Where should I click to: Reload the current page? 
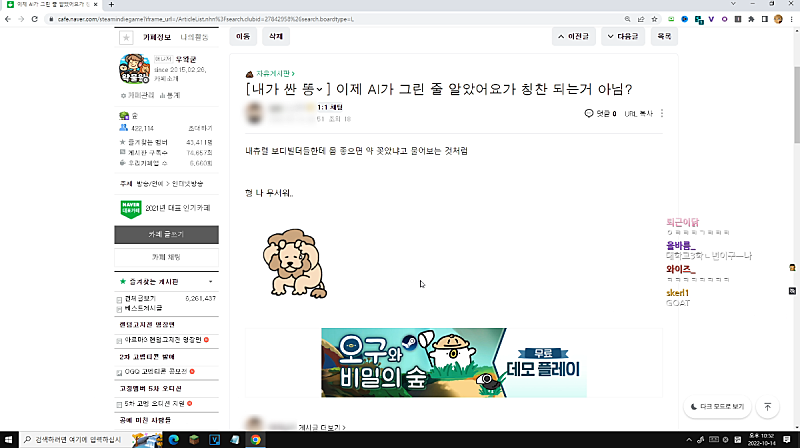[x=34, y=19]
